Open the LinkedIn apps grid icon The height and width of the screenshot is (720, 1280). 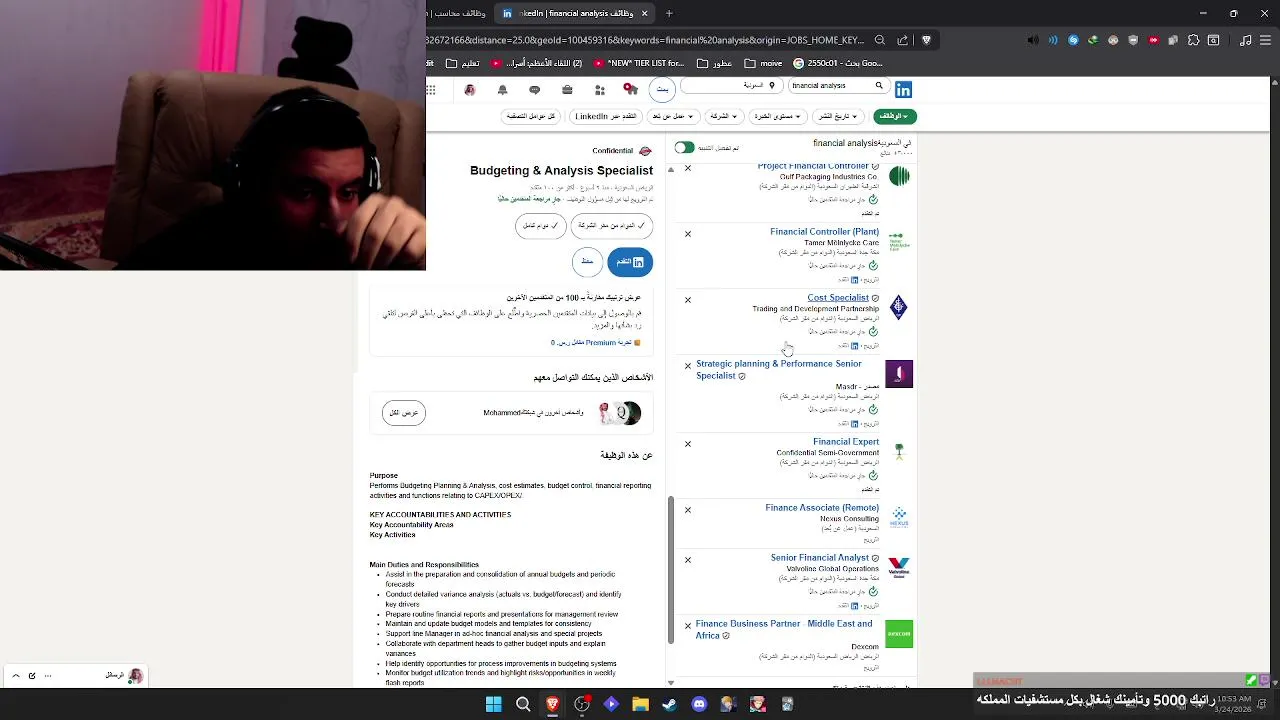[431, 90]
